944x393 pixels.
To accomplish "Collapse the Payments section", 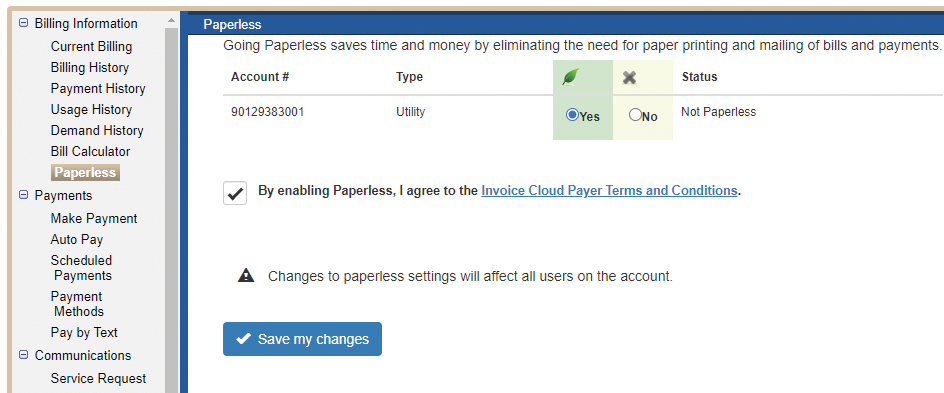I will point(23,195).
